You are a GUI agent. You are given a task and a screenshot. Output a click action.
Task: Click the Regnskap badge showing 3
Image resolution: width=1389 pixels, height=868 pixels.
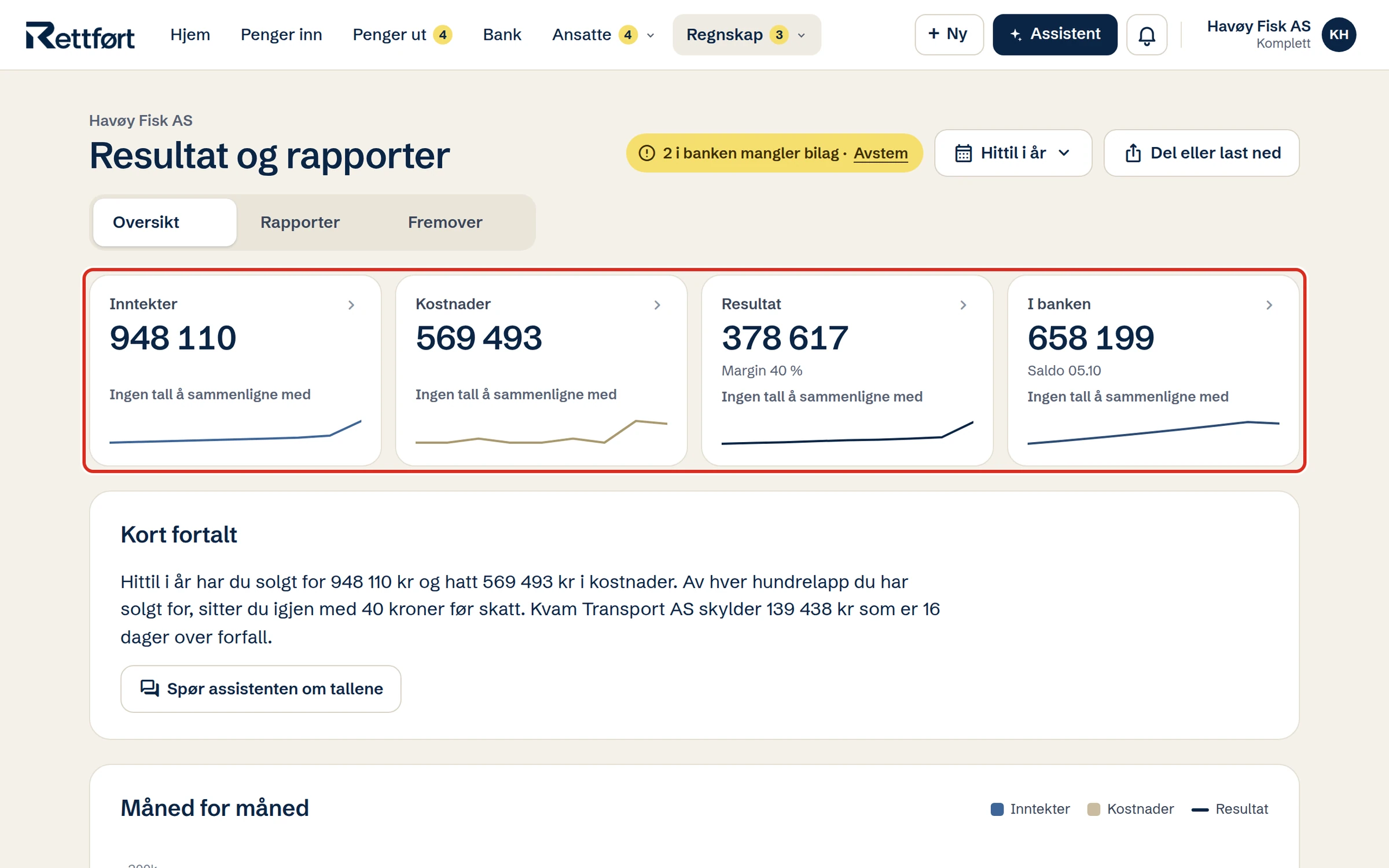(x=779, y=35)
